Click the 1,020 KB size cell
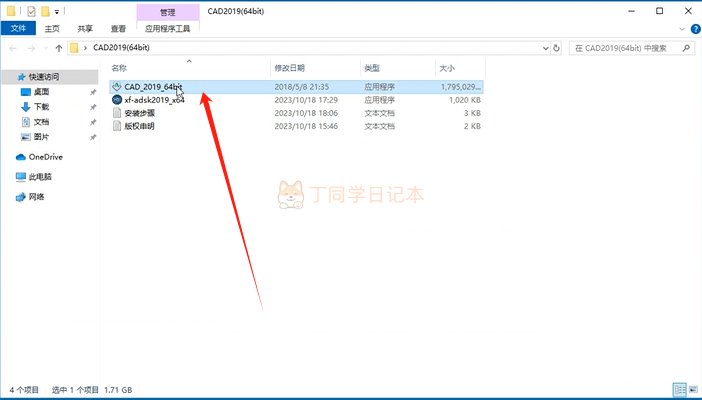Screen dimensions: 702x400 click(x=465, y=100)
